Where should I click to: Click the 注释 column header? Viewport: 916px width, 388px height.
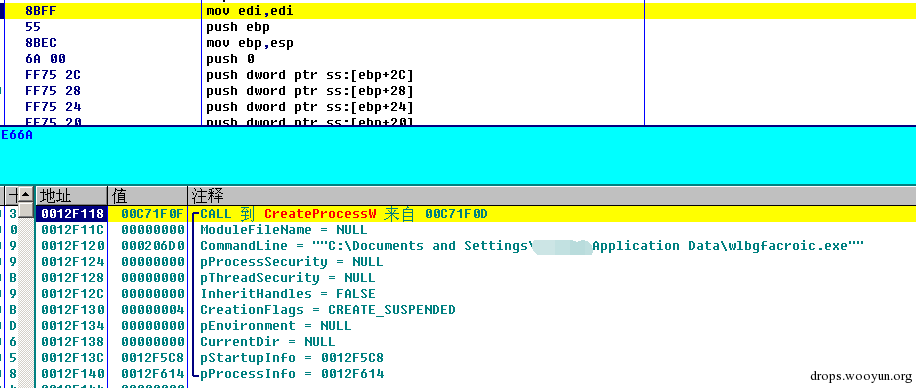pos(551,195)
